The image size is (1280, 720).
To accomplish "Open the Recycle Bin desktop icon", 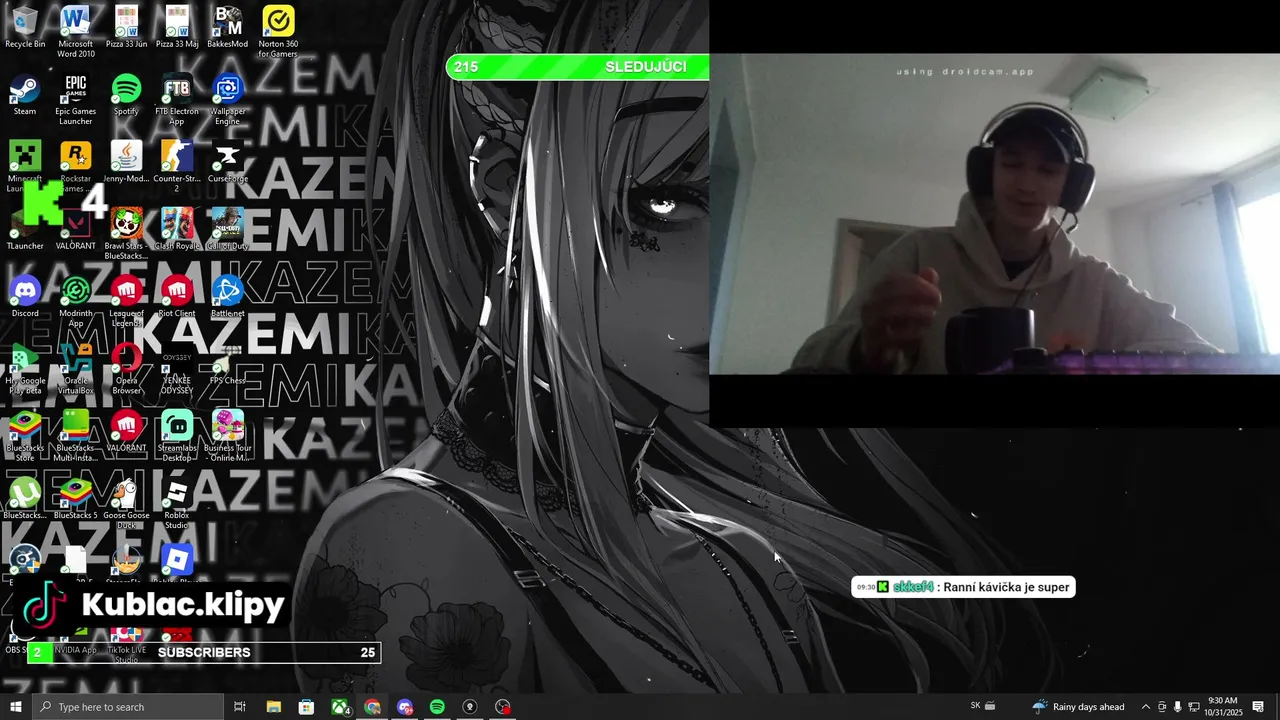I will [25, 27].
